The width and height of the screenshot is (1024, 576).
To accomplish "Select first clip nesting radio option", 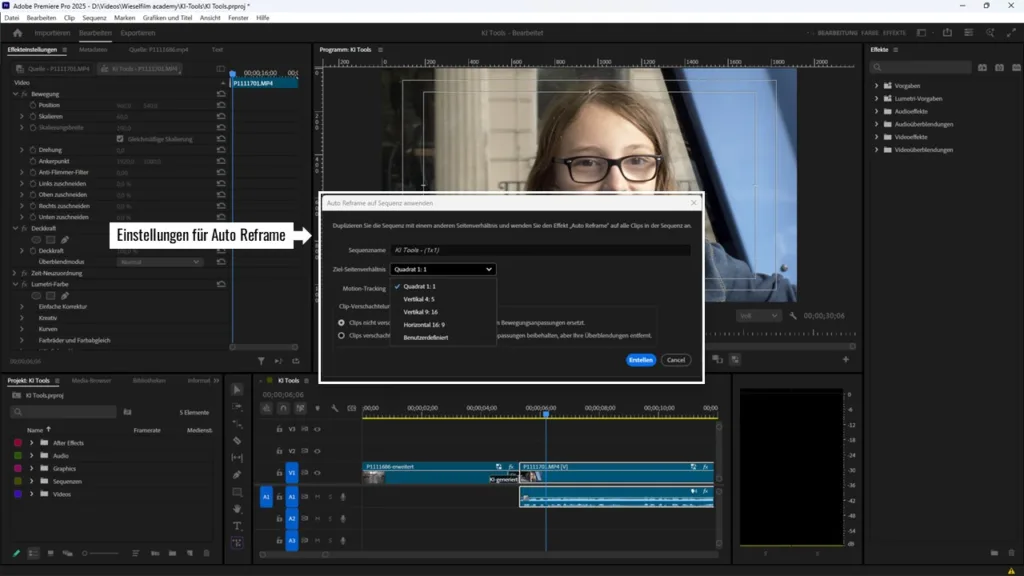I will click(341, 323).
